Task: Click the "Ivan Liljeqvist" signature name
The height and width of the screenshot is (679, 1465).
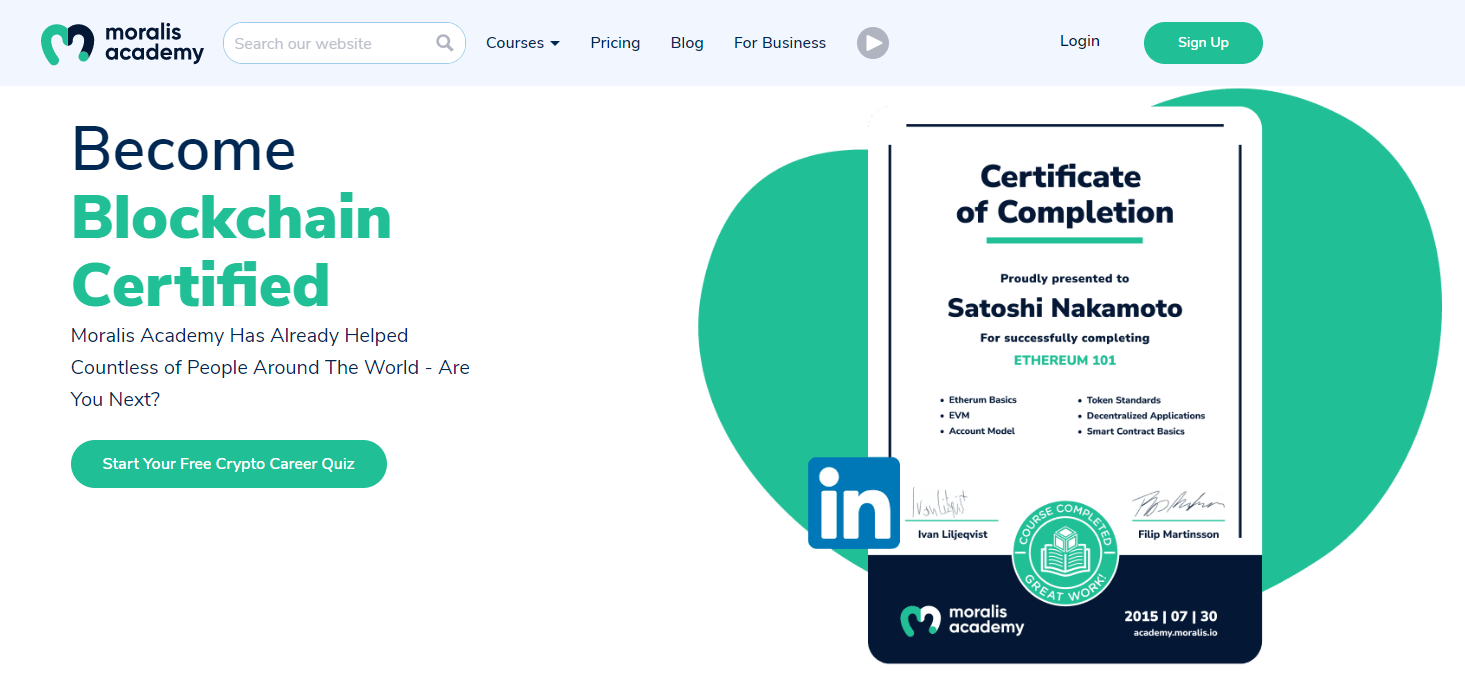Action: click(x=952, y=534)
